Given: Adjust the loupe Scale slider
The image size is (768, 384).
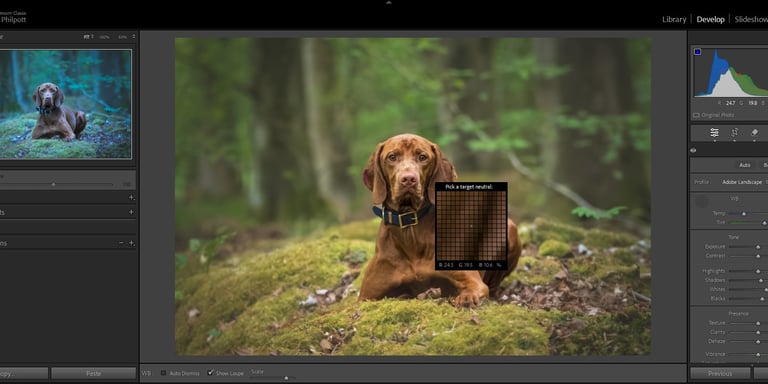Looking at the screenshot, I should coord(286,378).
